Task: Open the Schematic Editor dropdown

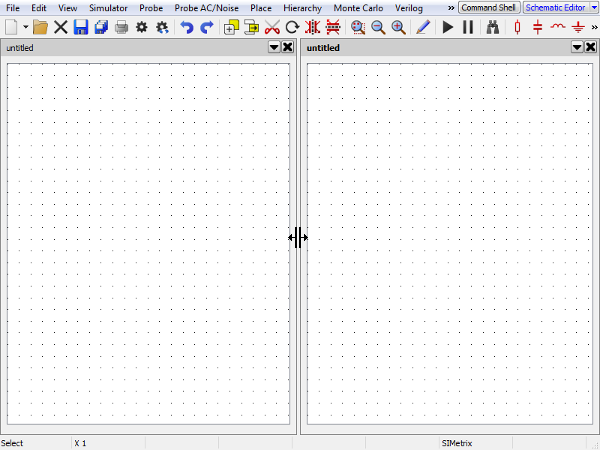Action: click(558, 8)
